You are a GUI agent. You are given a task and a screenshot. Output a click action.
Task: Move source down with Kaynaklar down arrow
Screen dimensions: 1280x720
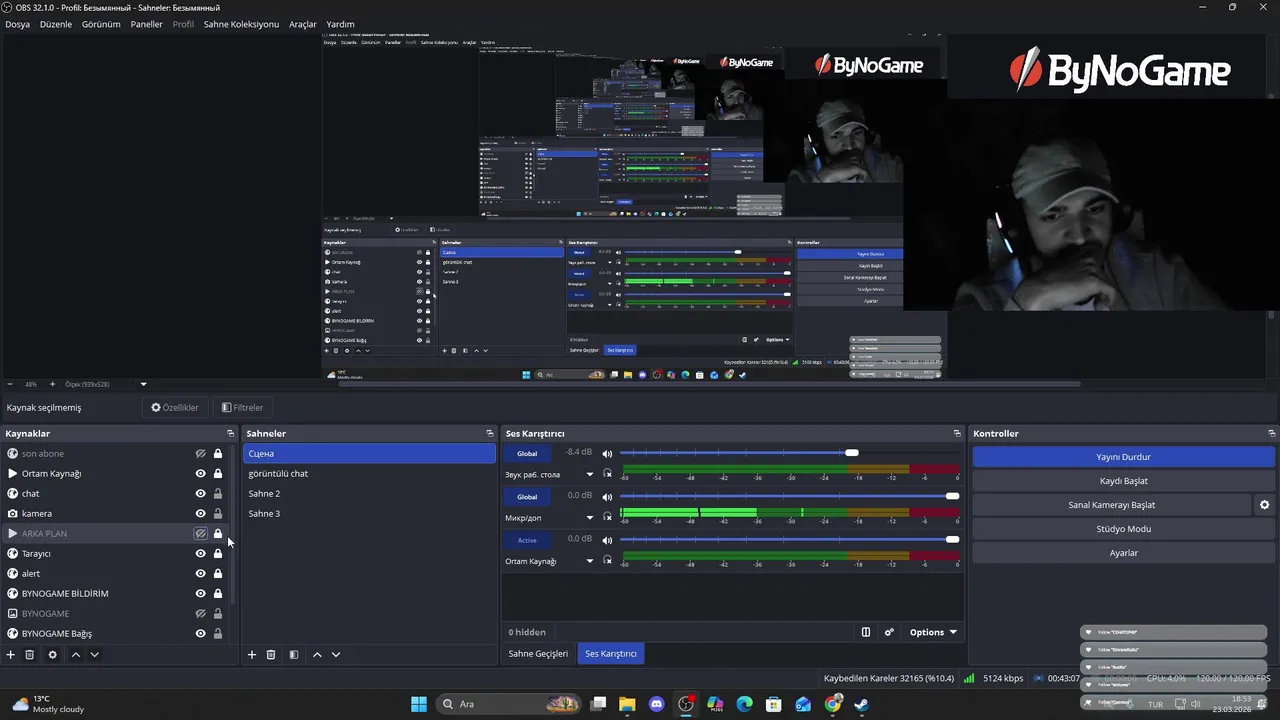point(94,654)
